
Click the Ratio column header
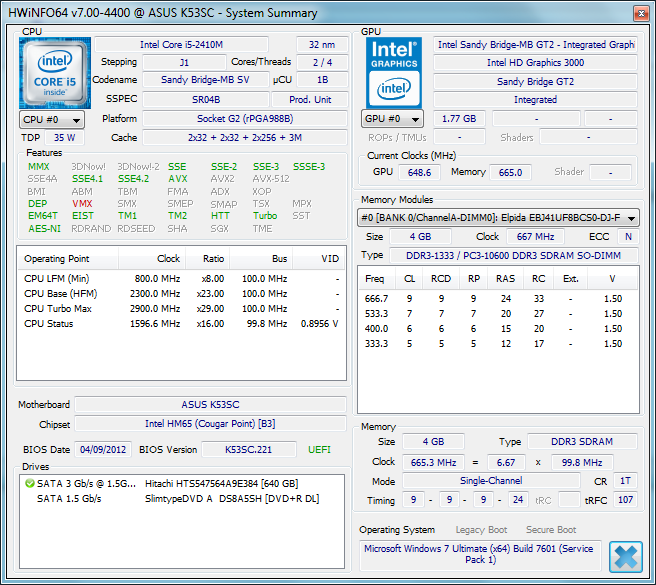(208, 259)
